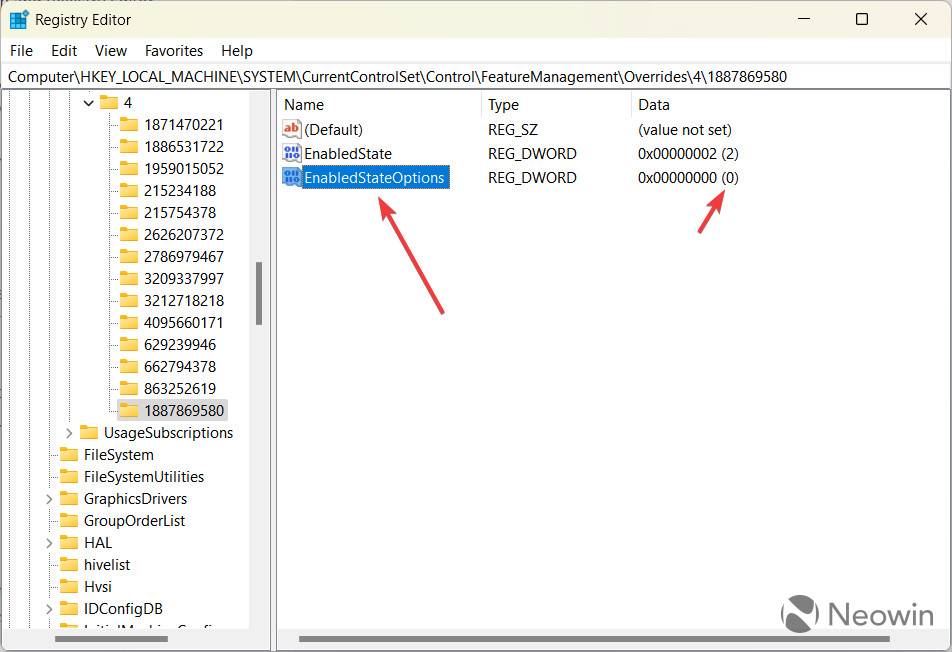Expand the UsageSubscriptions key
The height and width of the screenshot is (652, 952).
click(69, 433)
